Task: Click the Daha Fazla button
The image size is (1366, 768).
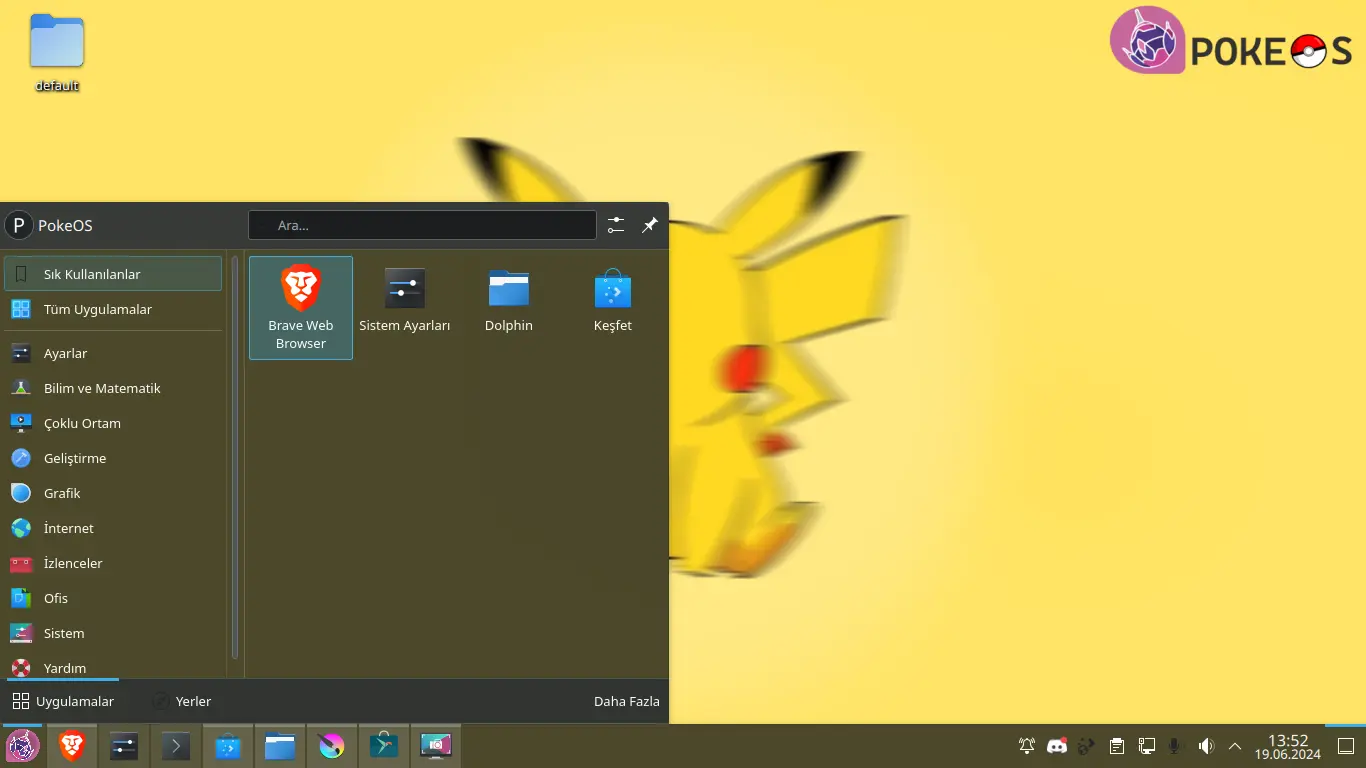Action: 627,701
